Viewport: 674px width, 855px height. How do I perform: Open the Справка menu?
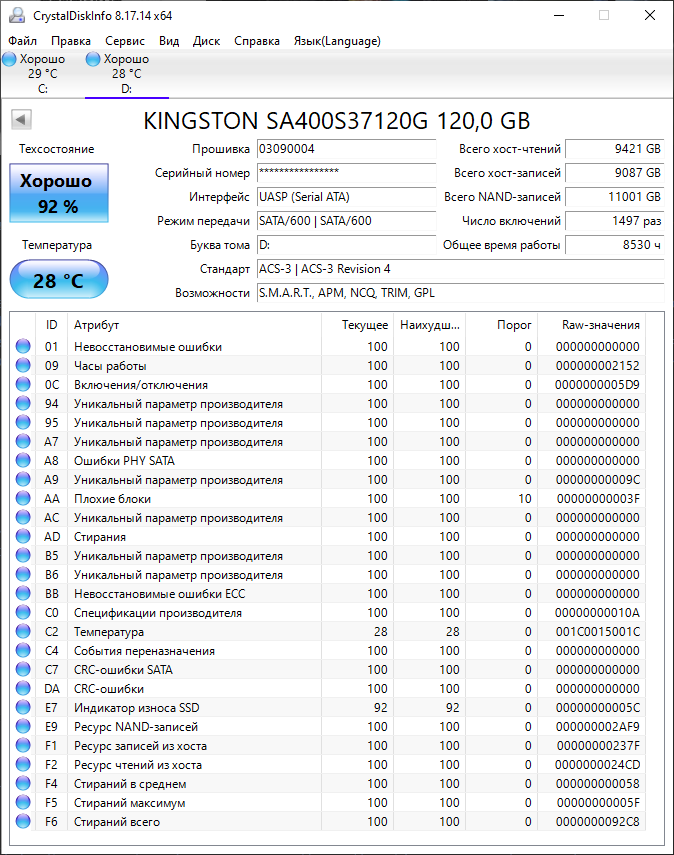click(x=257, y=41)
